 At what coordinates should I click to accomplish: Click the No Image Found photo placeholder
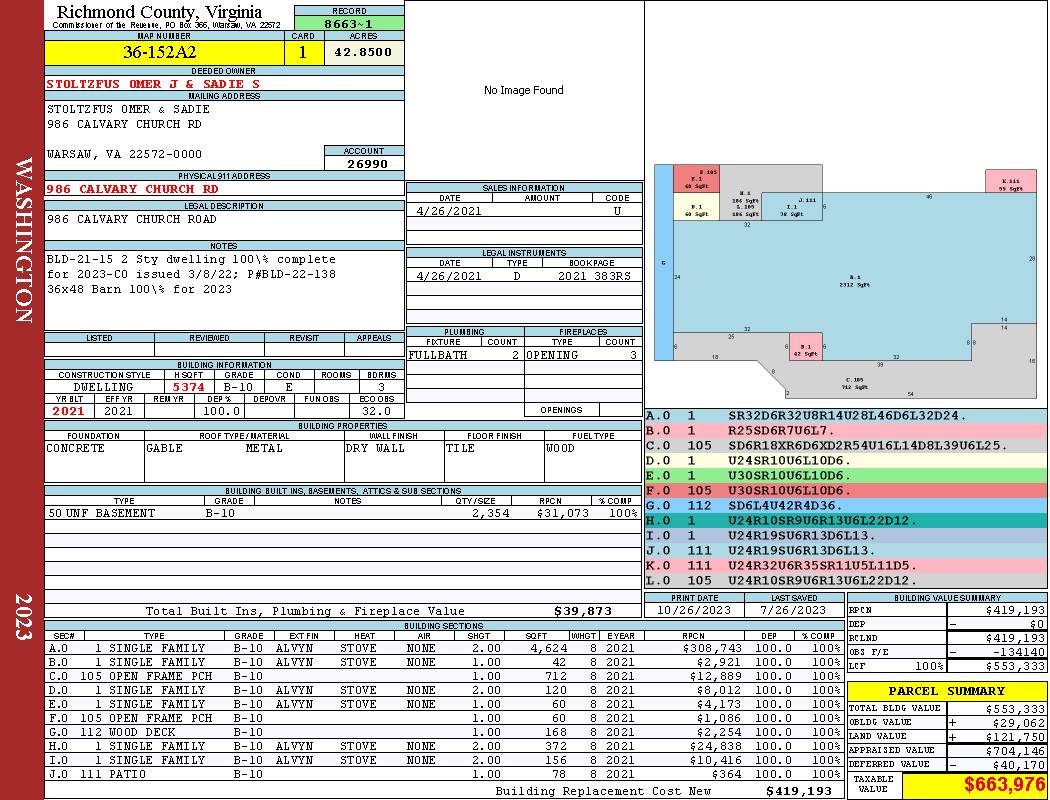pos(524,90)
